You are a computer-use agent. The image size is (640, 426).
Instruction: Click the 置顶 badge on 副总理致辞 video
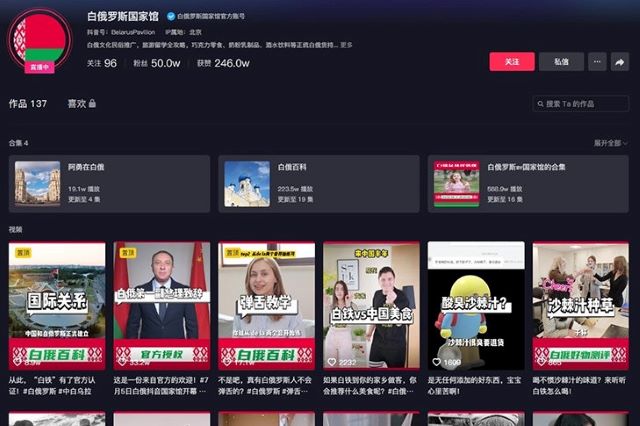click(x=127, y=253)
